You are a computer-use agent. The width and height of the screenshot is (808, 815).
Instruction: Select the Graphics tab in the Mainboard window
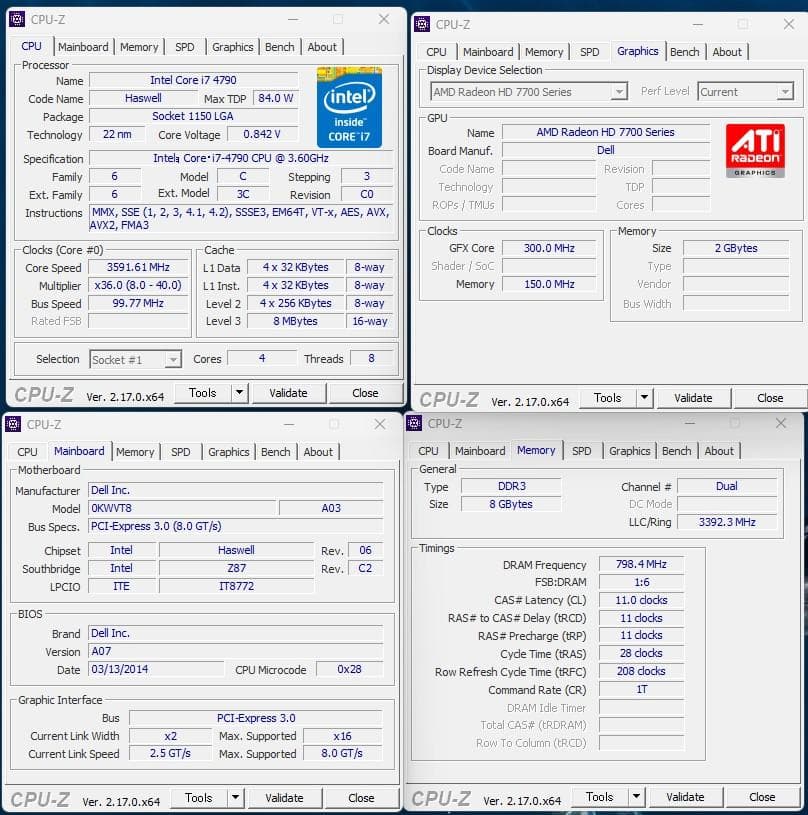228,451
